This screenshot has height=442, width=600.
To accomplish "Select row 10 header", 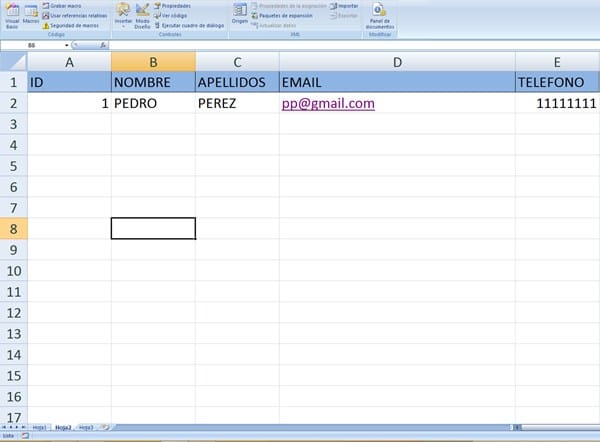I will pyautogui.click(x=13, y=271).
